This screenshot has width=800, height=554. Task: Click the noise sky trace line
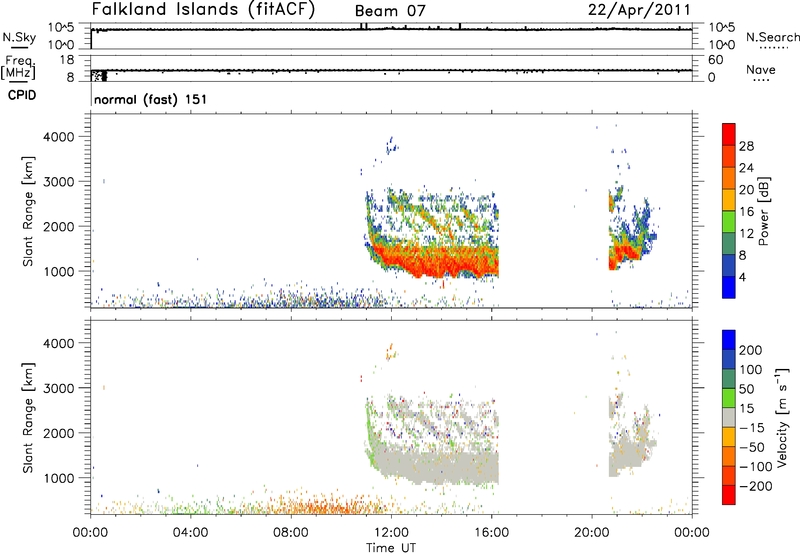pos(391,29)
